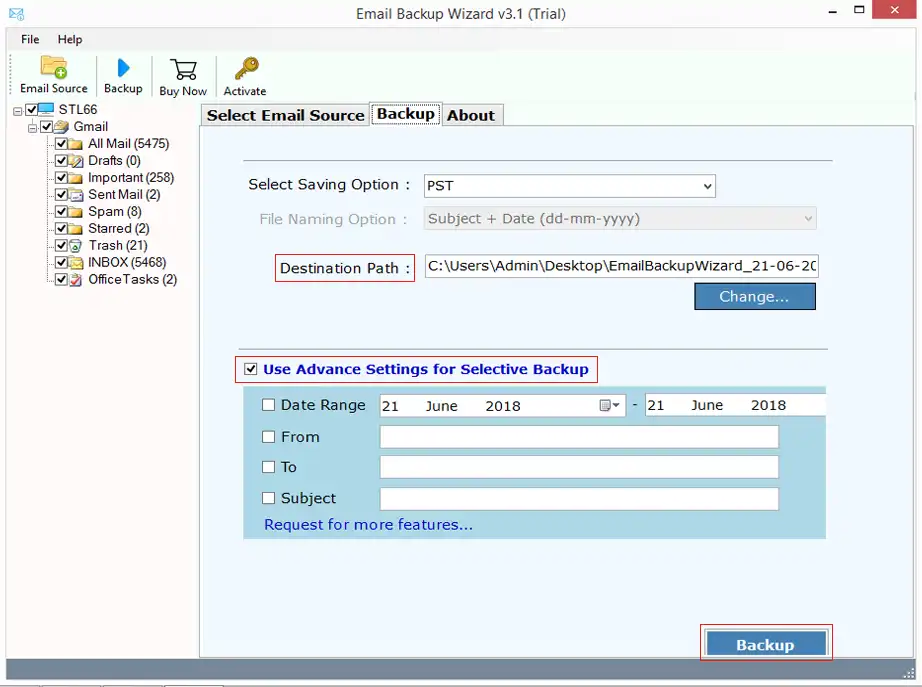This screenshot has width=922, height=687.
Task: Toggle Use Advance Settings for Selective Backup
Action: 250,369
